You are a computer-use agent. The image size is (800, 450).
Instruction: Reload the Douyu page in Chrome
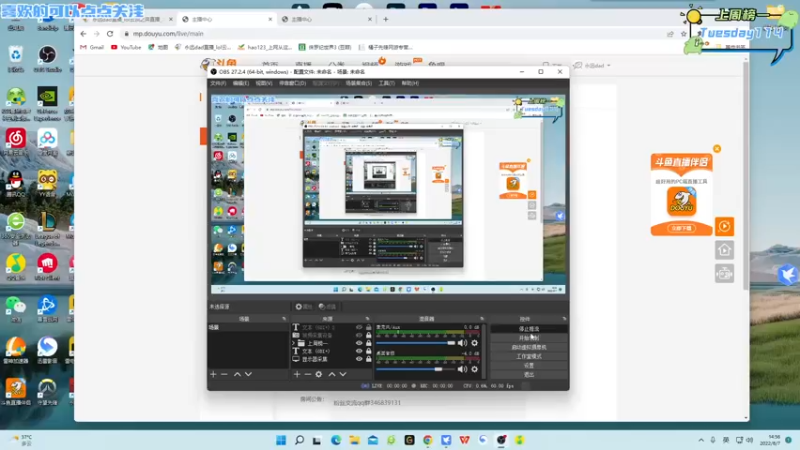[110, 34]
